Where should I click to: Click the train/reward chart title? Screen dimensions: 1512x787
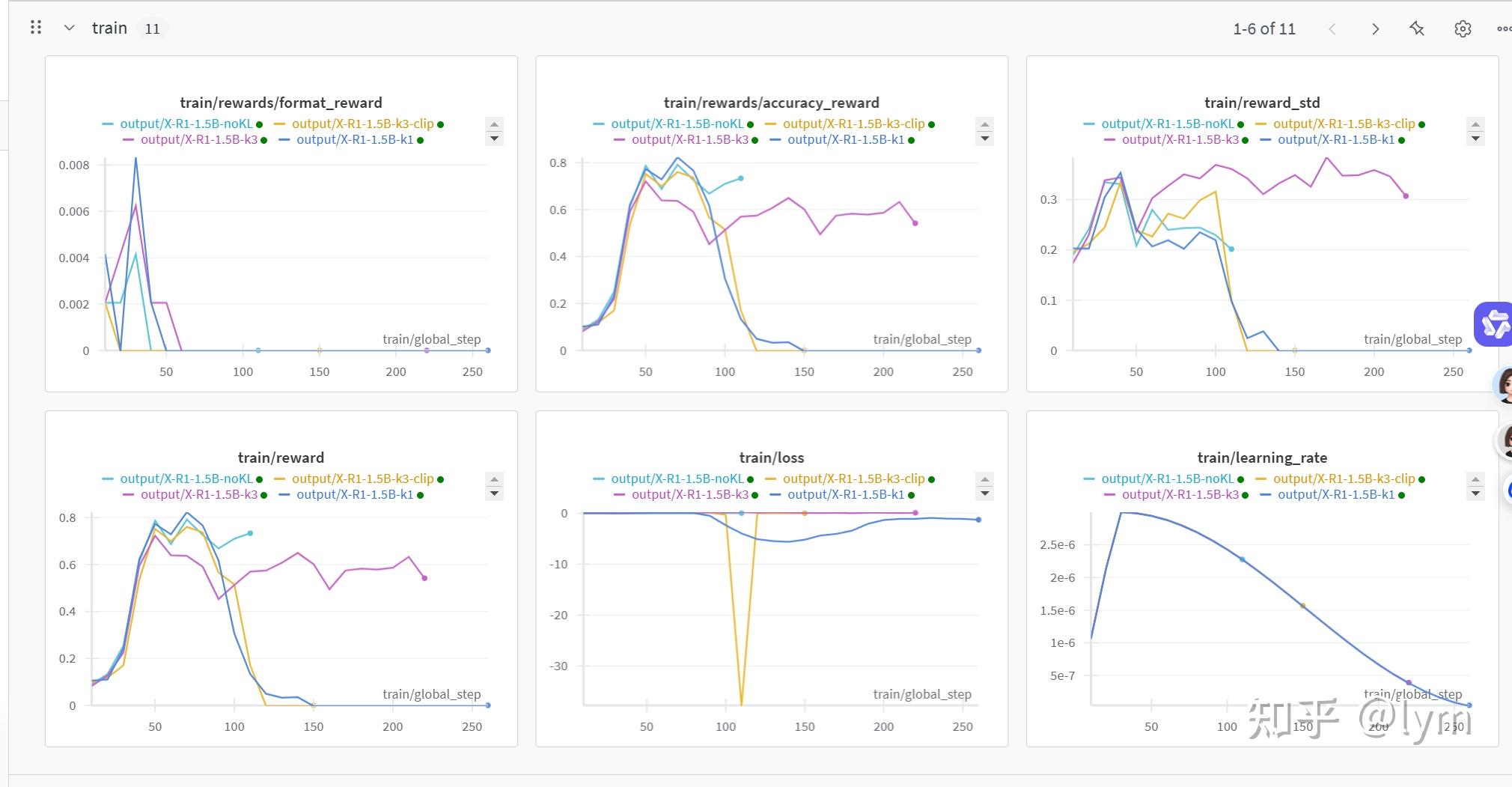(x=281, y=458)
